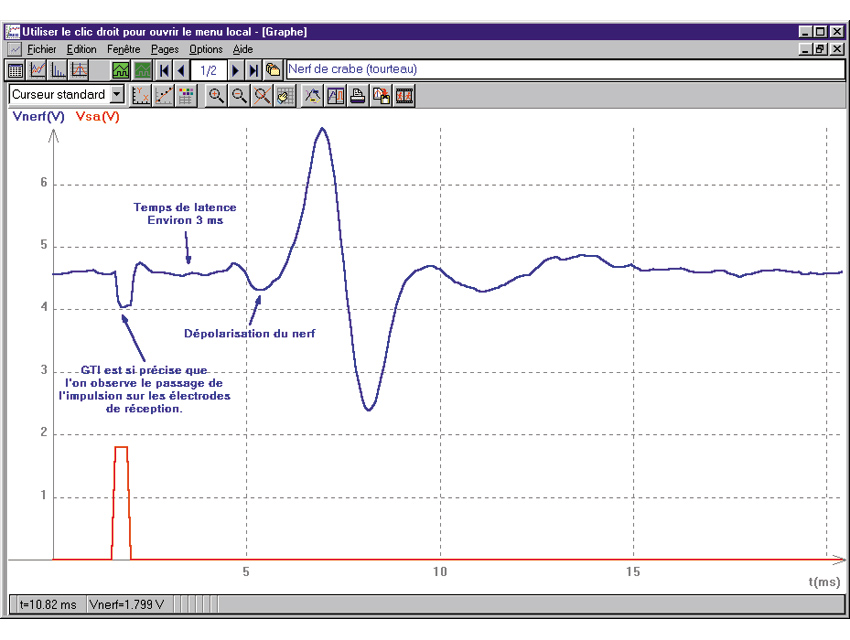Open the split-window curve display icon
The image size is (850, 640).
[x=336, y=96]
